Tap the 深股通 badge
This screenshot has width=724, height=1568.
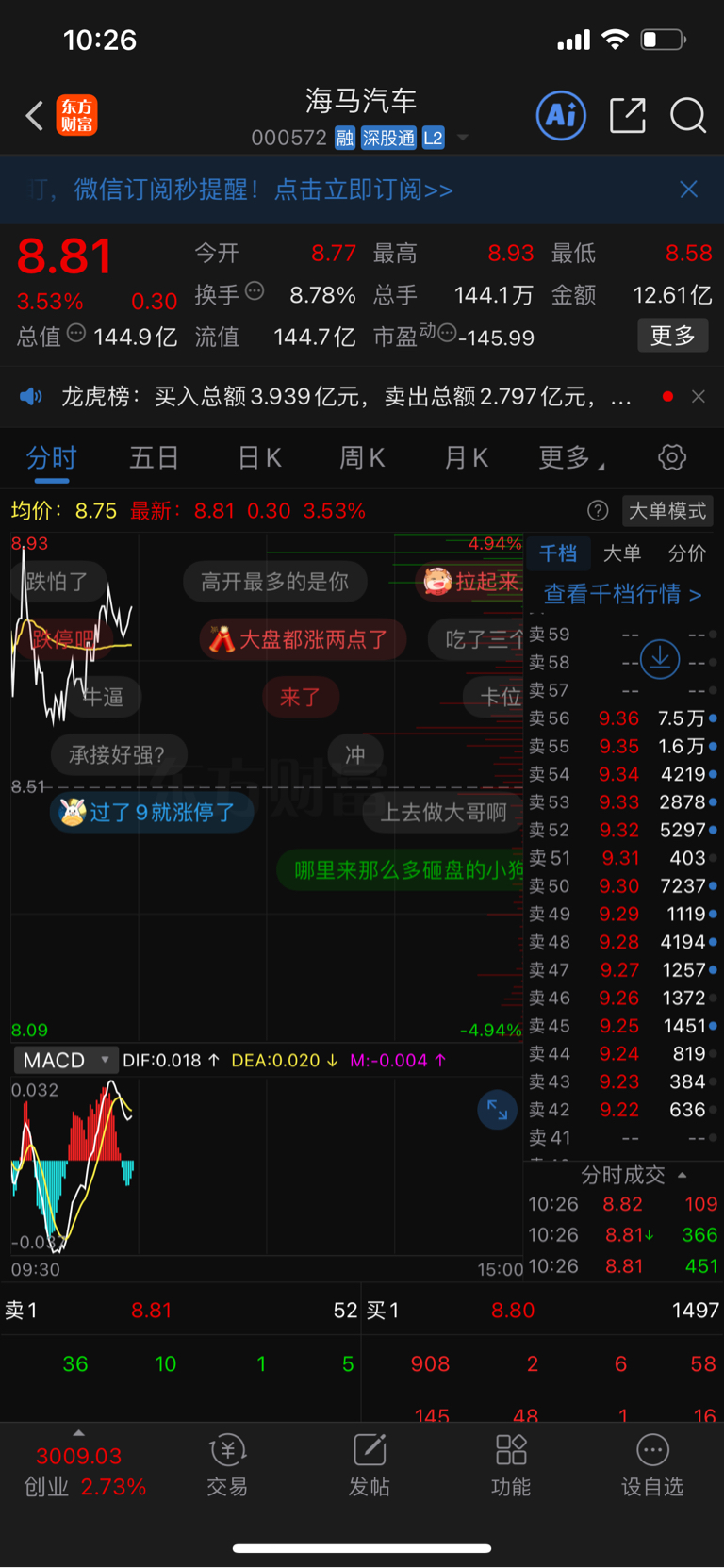pyautogui.click(x=388, y=139)
